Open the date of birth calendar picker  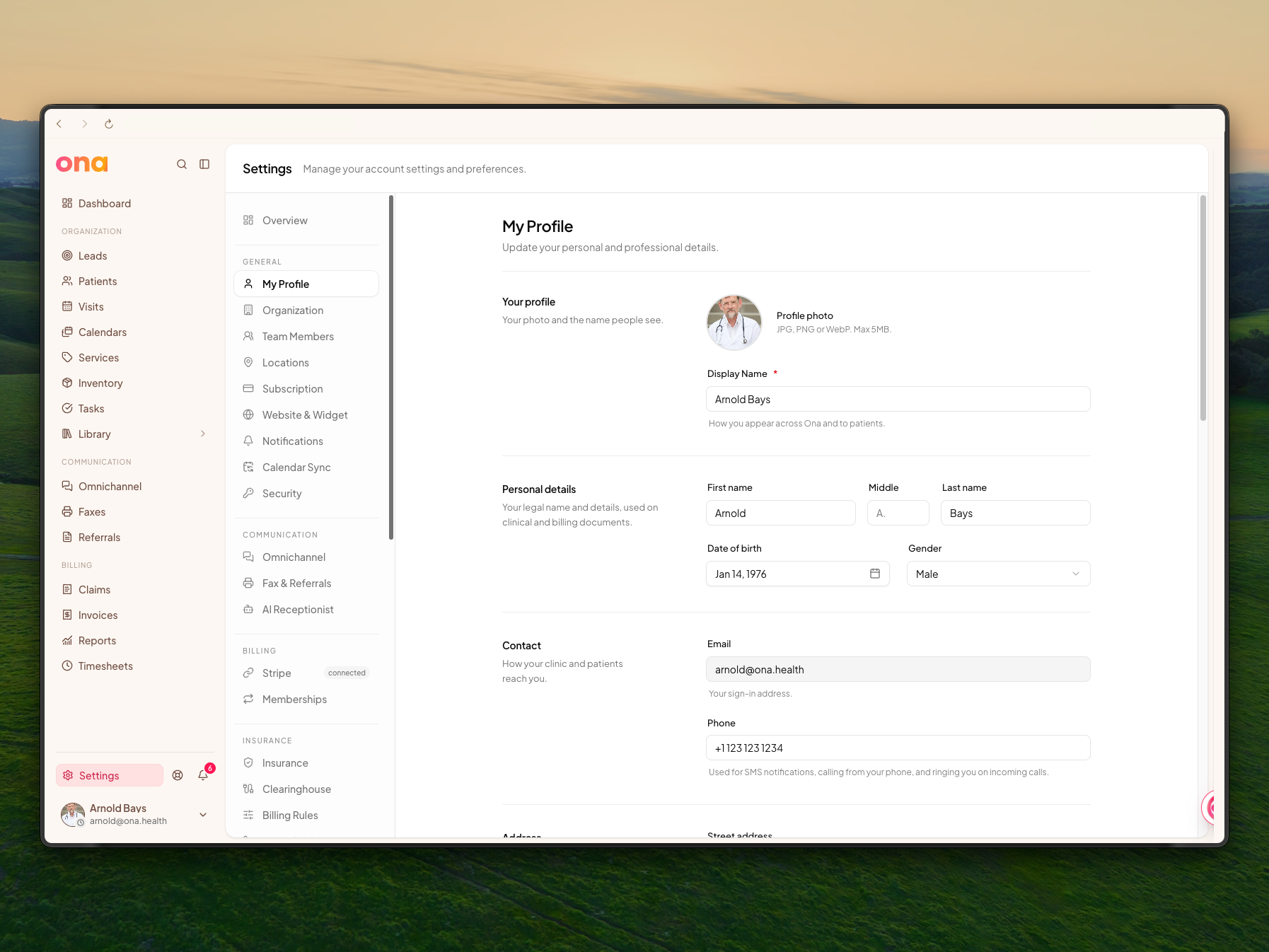tap(875, 574)
